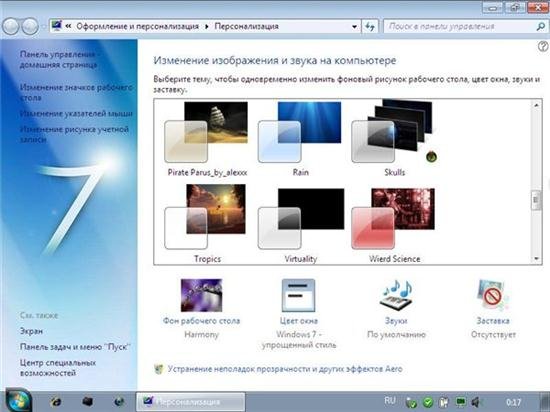
Task: Click the 0:17 clock in taskbar
Action: click(x=513, y=402)
